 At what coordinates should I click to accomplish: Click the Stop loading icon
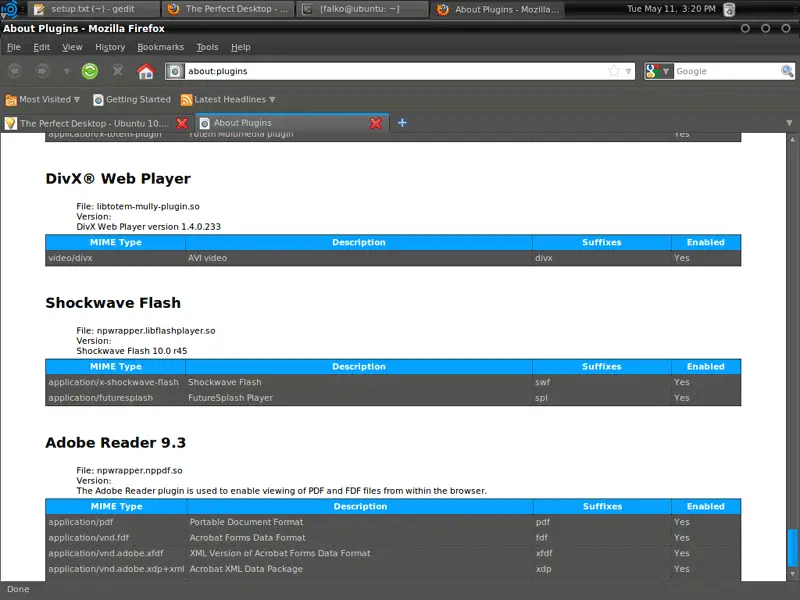coord(118,71)
